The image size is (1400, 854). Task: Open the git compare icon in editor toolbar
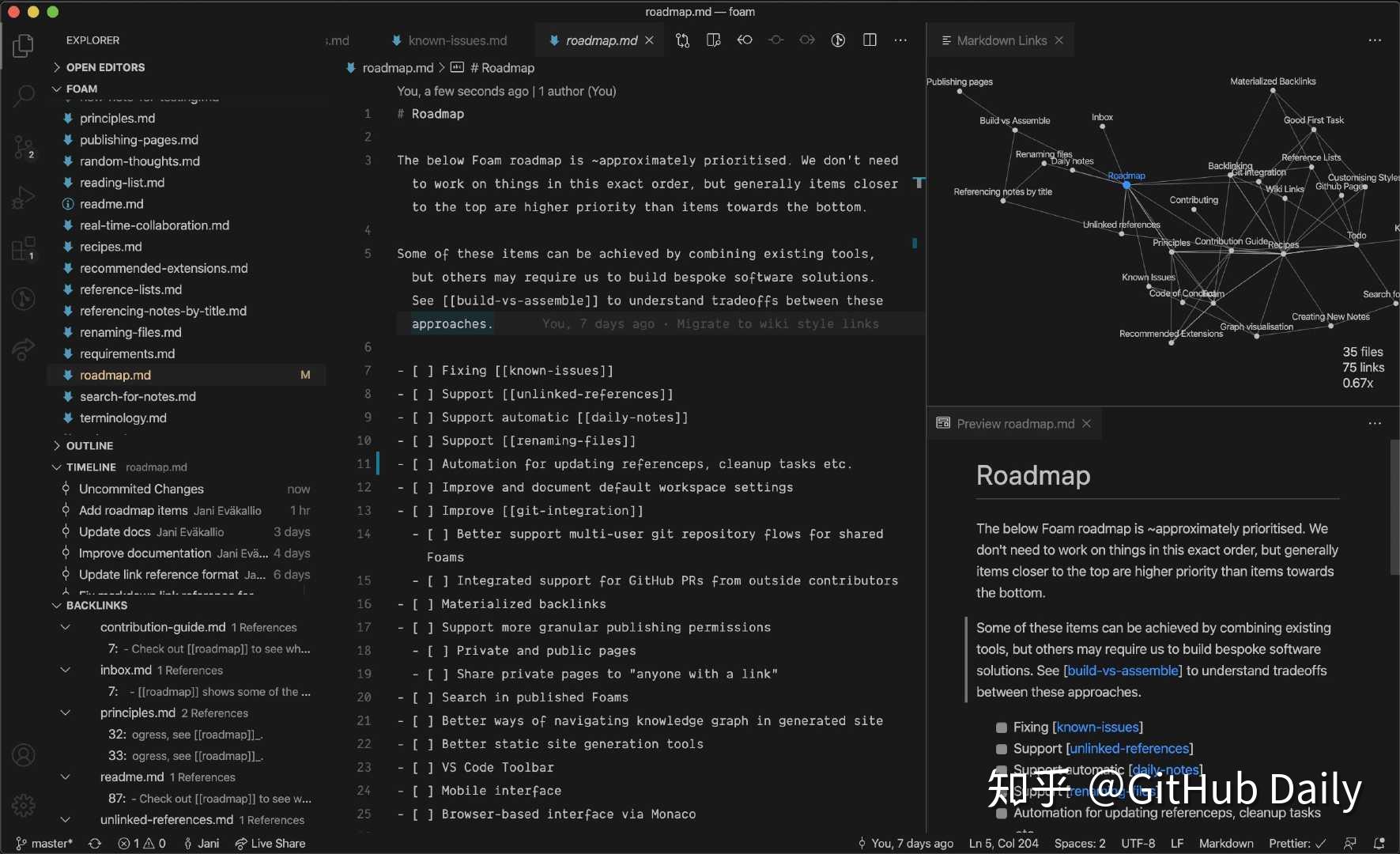tap(683, 40)
